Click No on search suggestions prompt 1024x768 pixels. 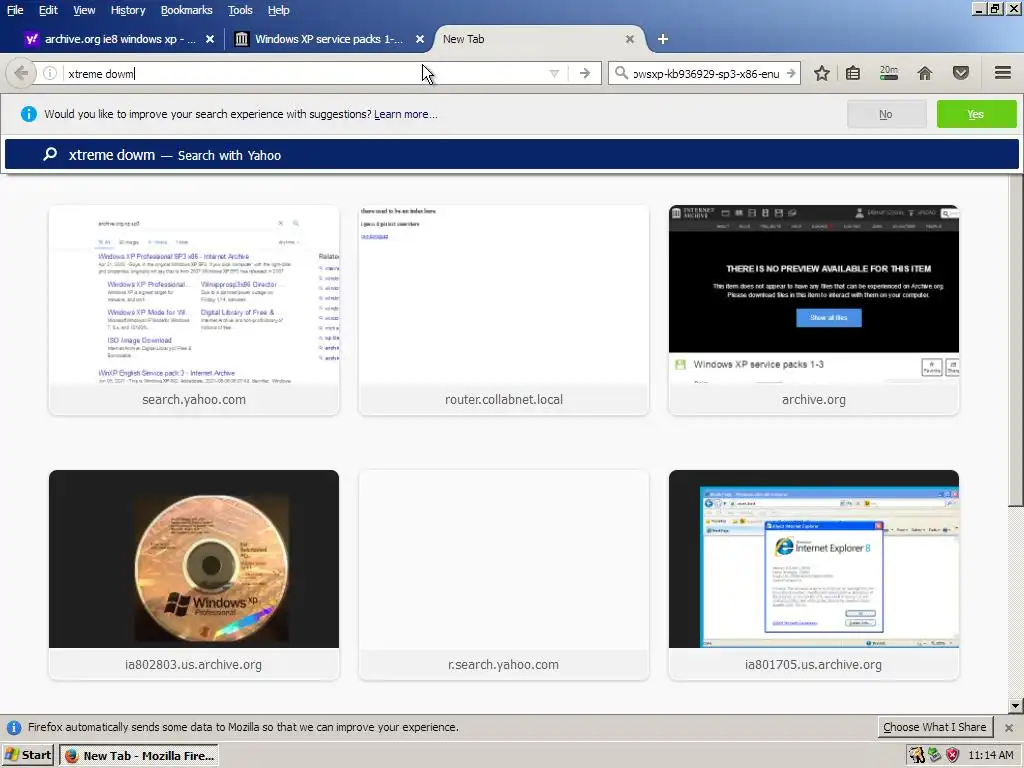[x=886, y=114]
